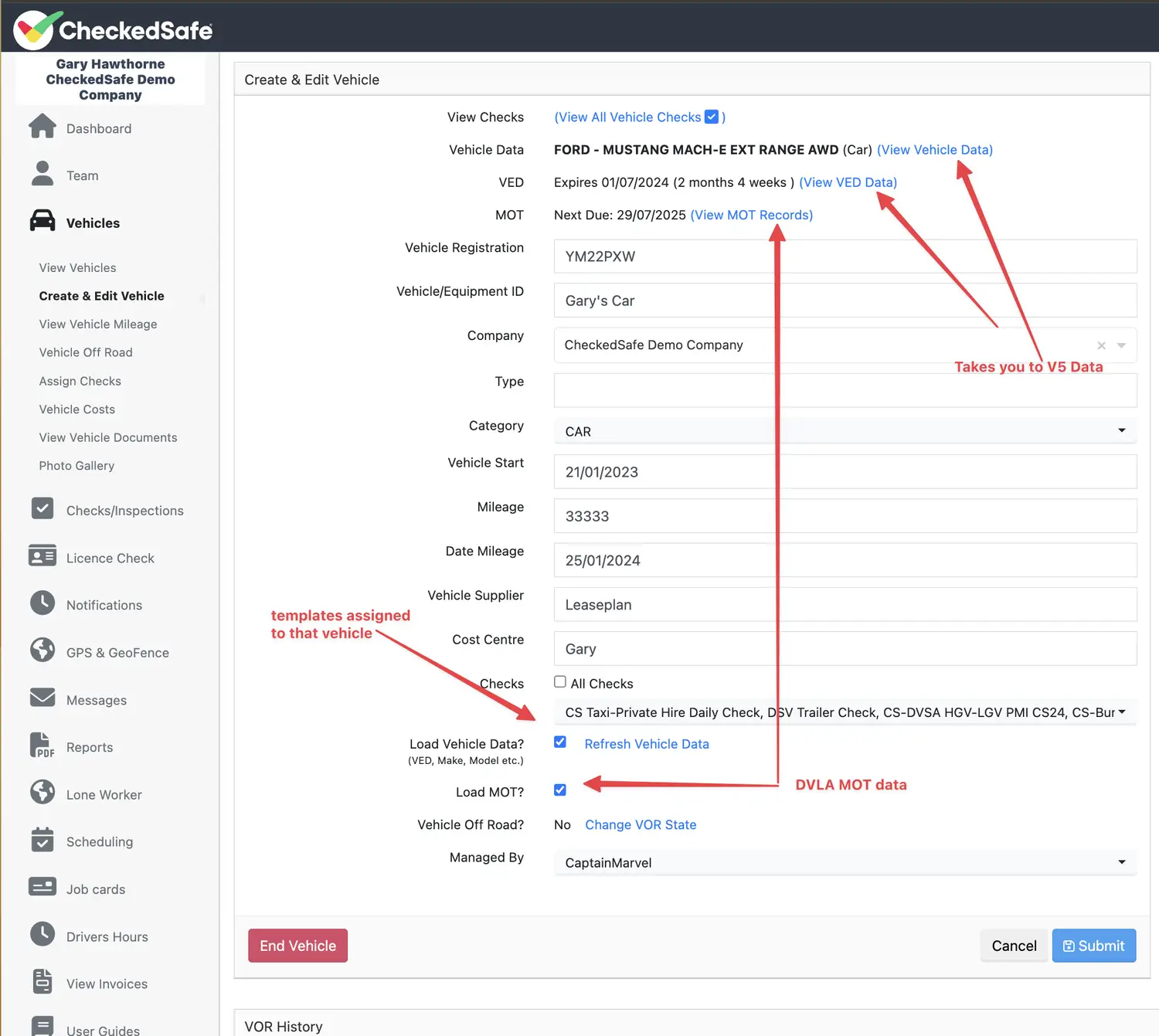Go to Vehicle Off Road page

[x=86, y=352]
